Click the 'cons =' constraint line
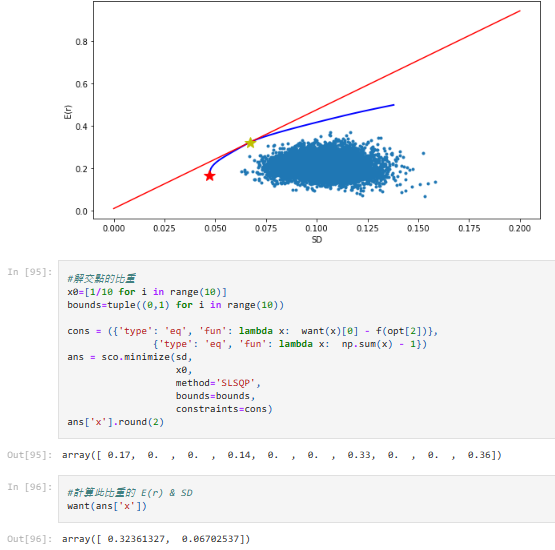This screenshot has height=550, width=555. click(253, 331)
